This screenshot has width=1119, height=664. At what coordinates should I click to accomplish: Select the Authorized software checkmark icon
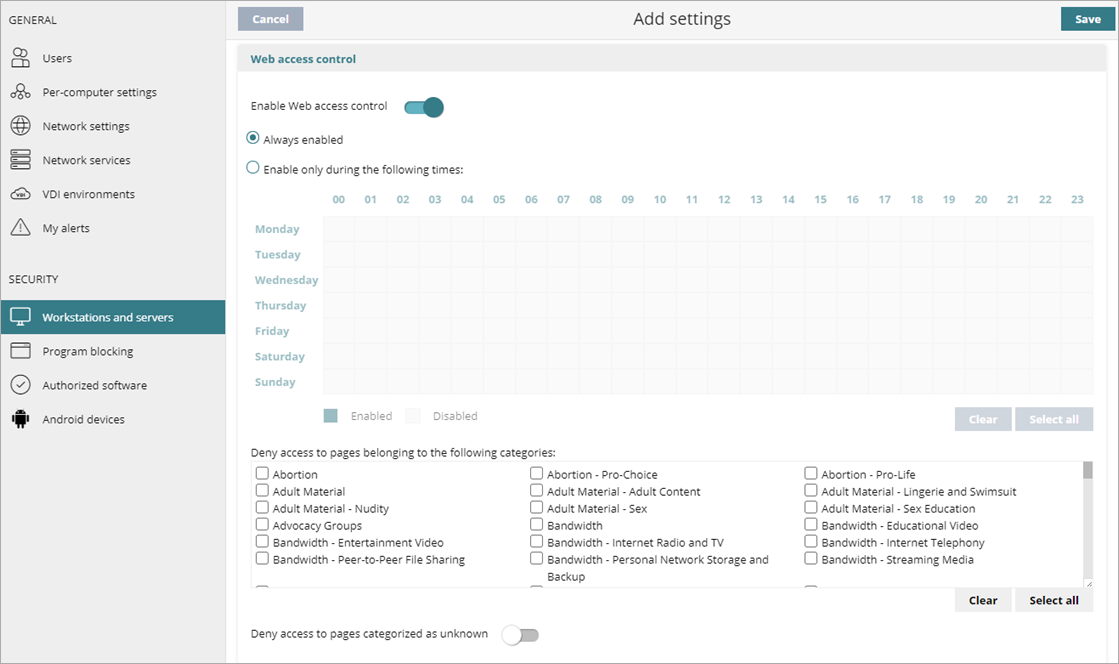22,384
